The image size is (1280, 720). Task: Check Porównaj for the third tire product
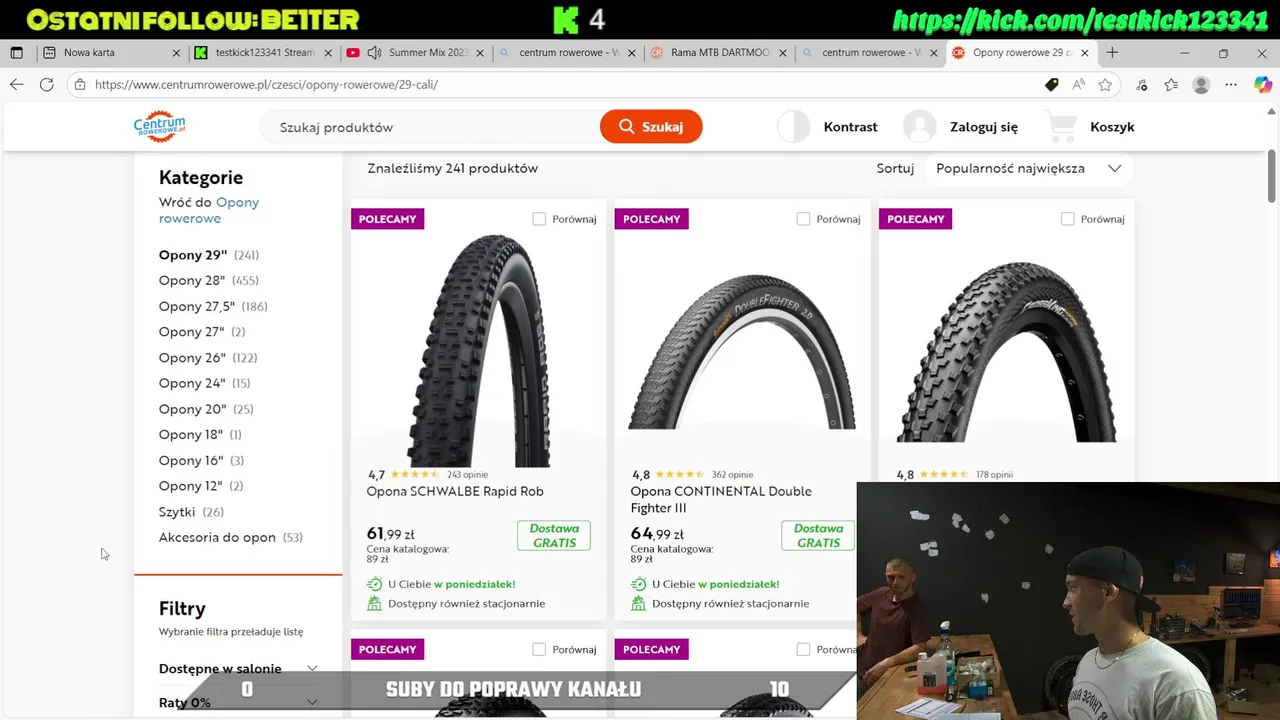point(1067,219)
